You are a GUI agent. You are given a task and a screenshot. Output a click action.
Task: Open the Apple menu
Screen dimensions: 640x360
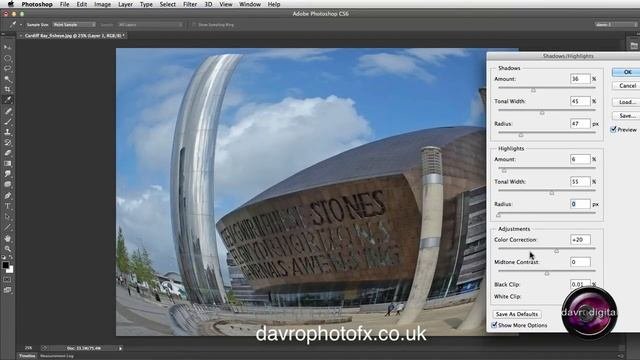(11, 4)
